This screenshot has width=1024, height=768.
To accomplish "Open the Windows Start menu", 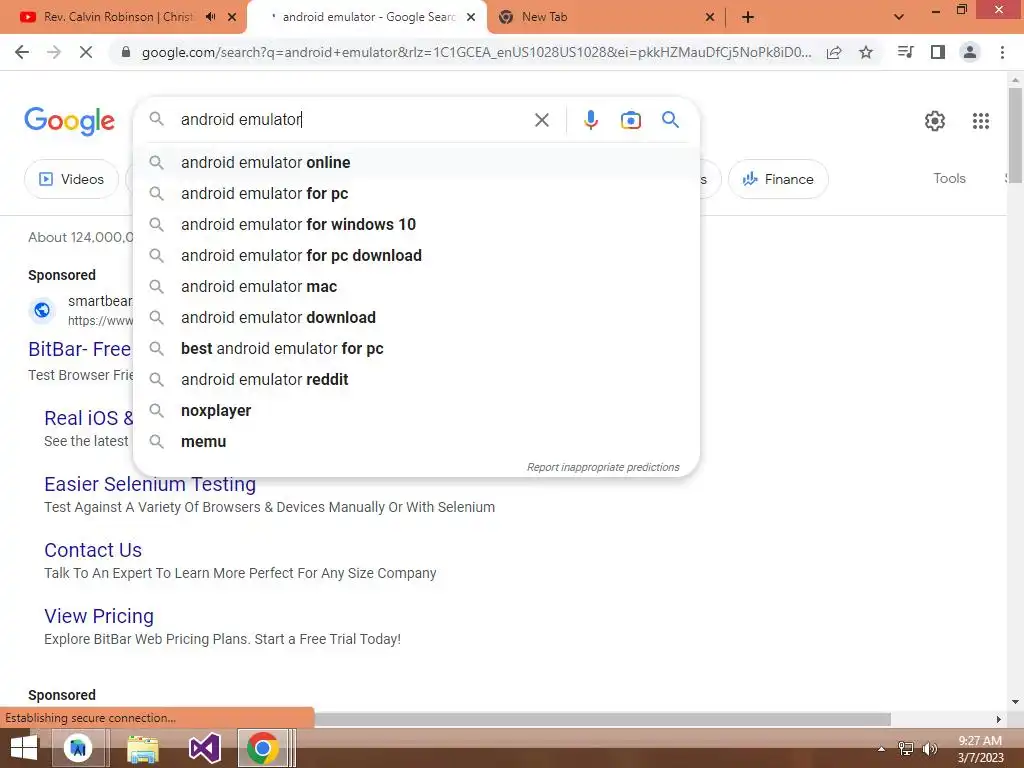I will pos(24,748).
